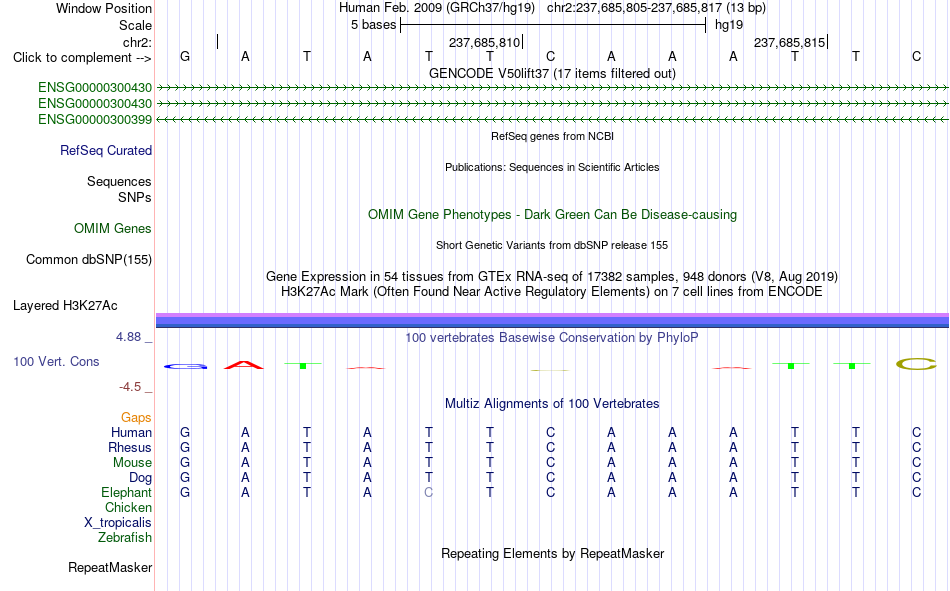Select the Human species label
The height and width of the screenshot is (591, 950).
131,432
